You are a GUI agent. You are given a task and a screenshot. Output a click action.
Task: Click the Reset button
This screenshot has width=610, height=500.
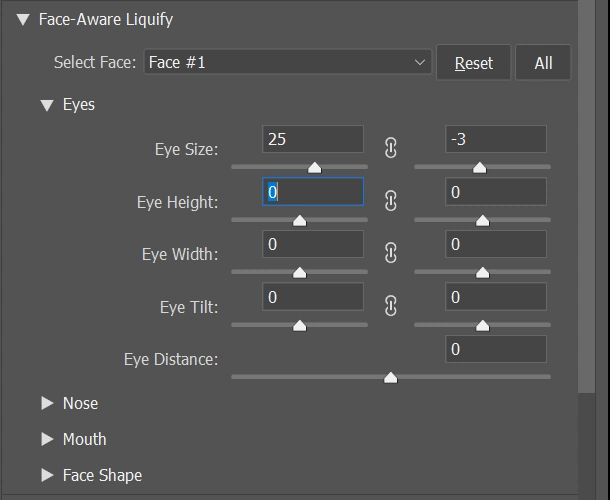(x=473, y=63)
